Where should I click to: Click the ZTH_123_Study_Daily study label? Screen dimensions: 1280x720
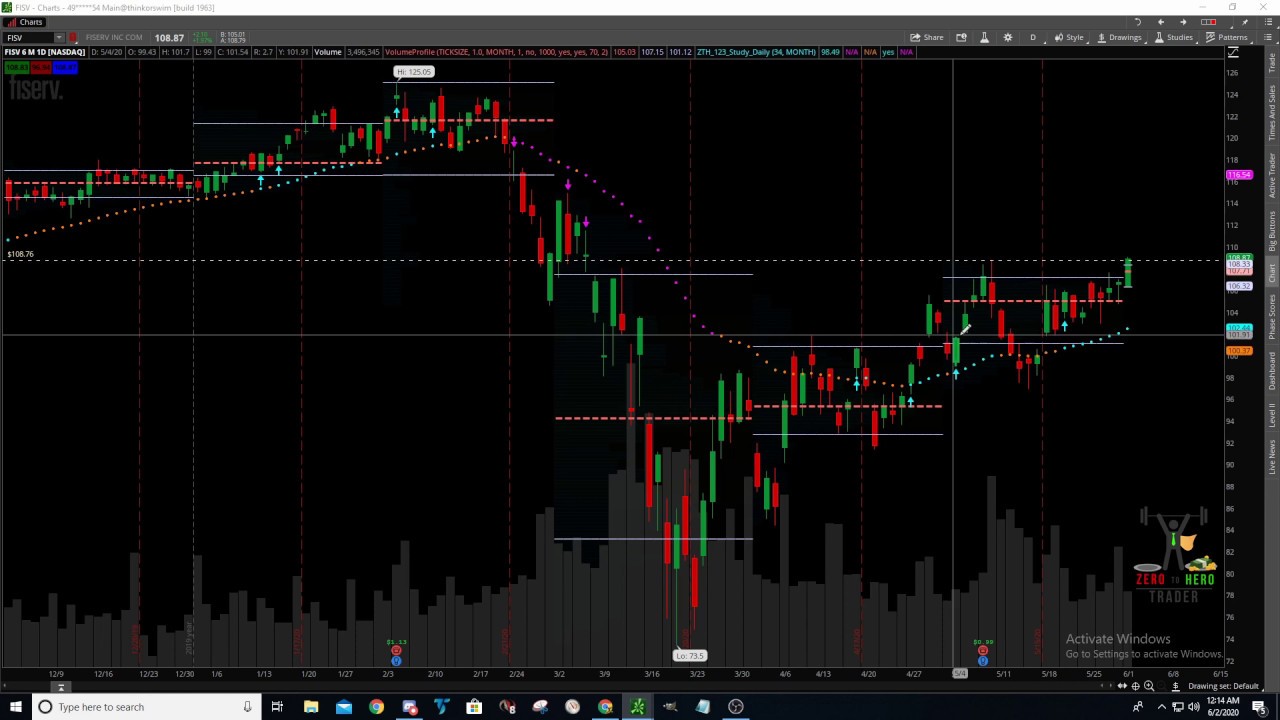coord(756,52)
